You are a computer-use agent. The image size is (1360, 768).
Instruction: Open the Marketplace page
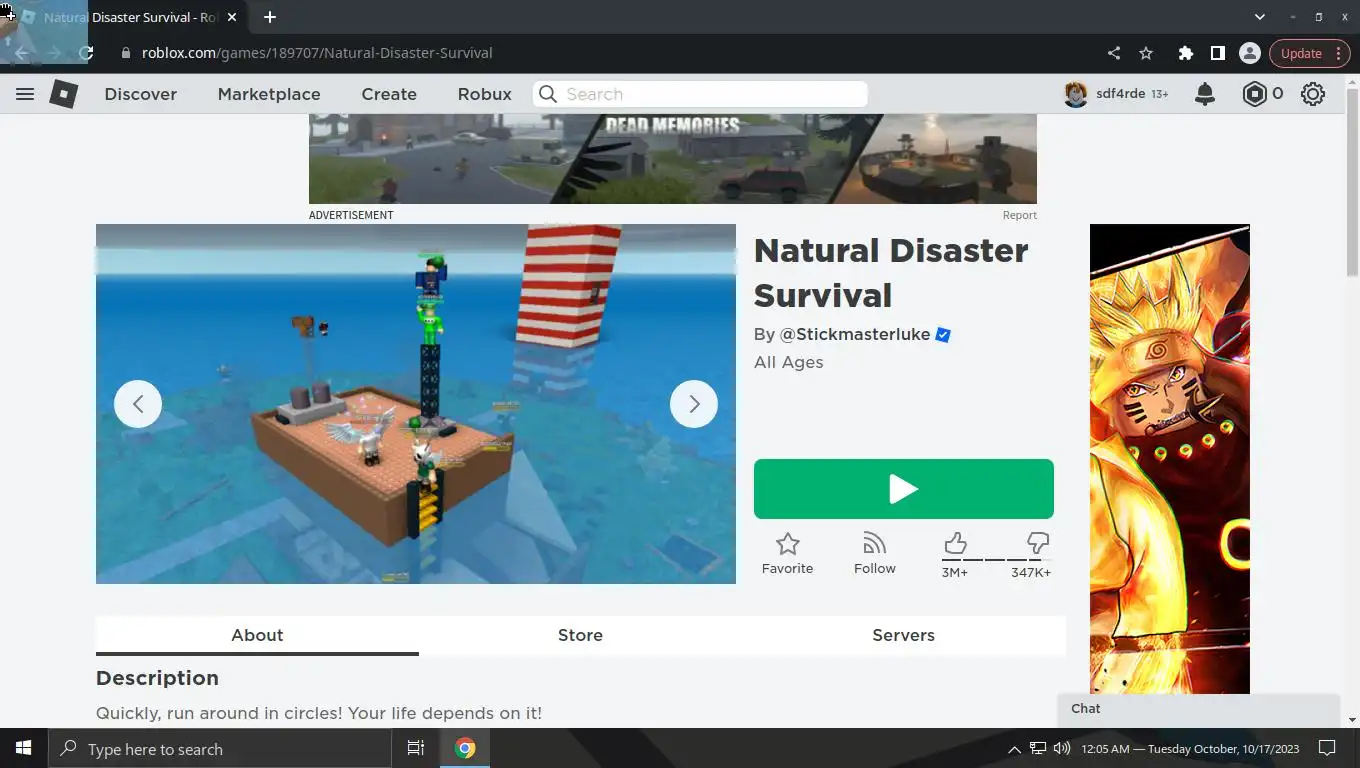269,94
